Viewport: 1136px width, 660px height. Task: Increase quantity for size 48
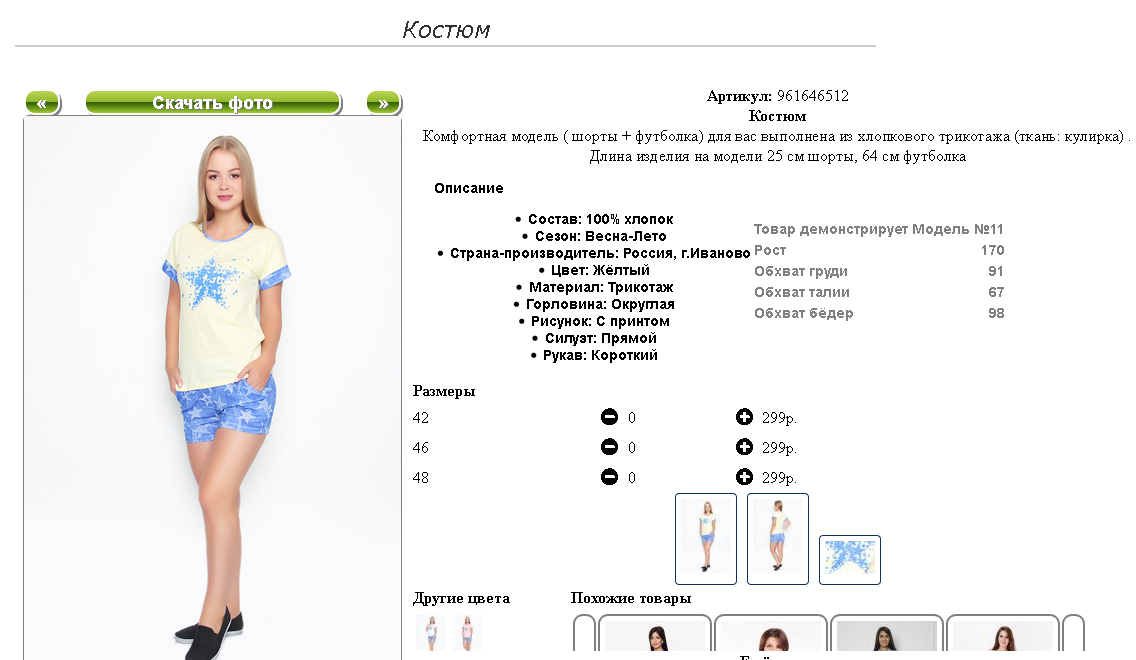[x=744, y=477]
